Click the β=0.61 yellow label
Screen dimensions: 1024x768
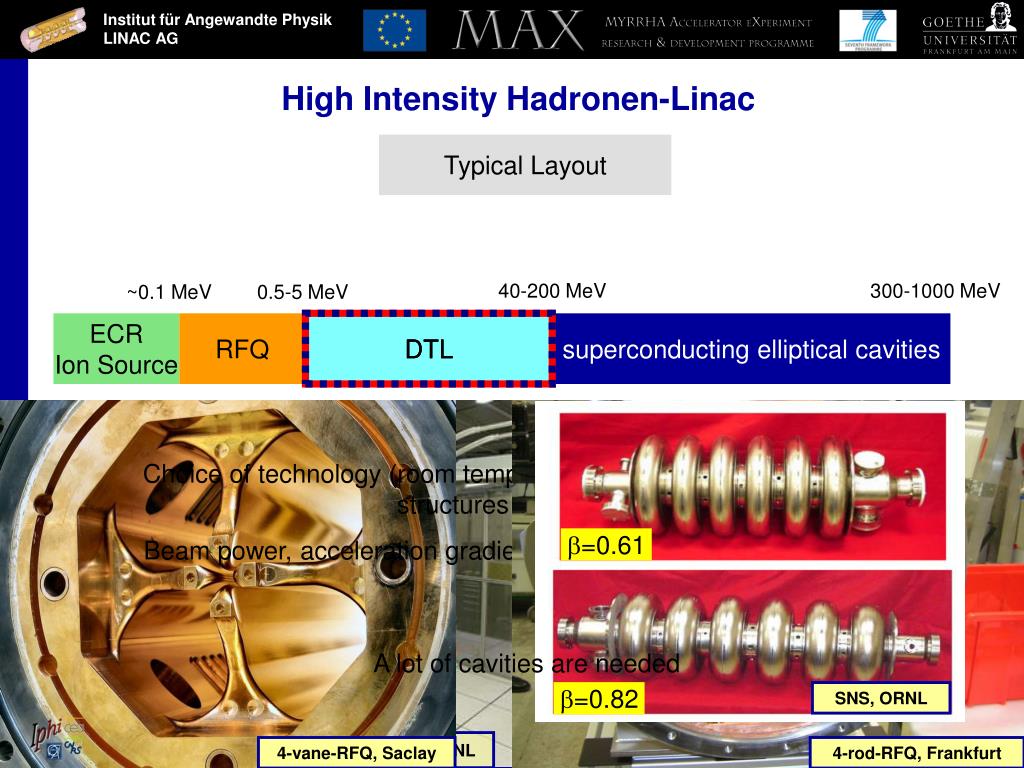click(x=605, y=545)
